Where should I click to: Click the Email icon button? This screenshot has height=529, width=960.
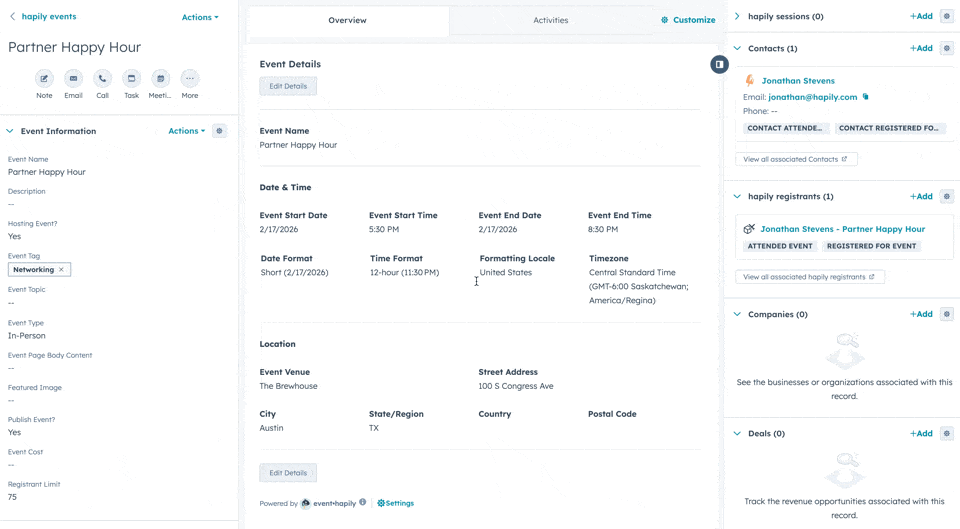click(x=73, y=79)
